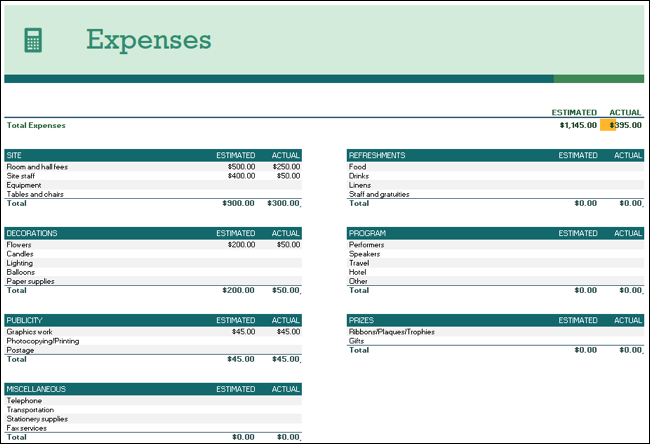Image resolution: width=650 pixels, height=444 pixels.
Task: Click the Flowers estimated $200.00 cell
Action: point(241,245)
